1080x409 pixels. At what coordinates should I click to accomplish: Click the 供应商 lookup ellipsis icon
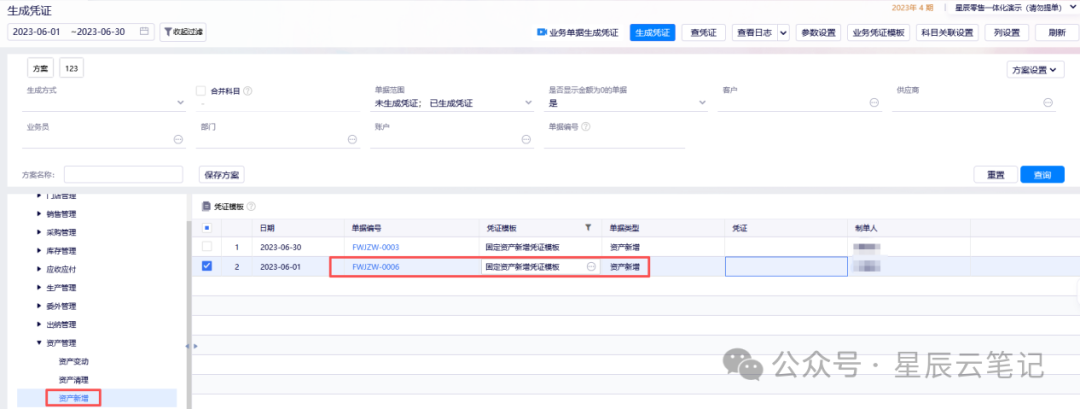[x=1048, y=103]
